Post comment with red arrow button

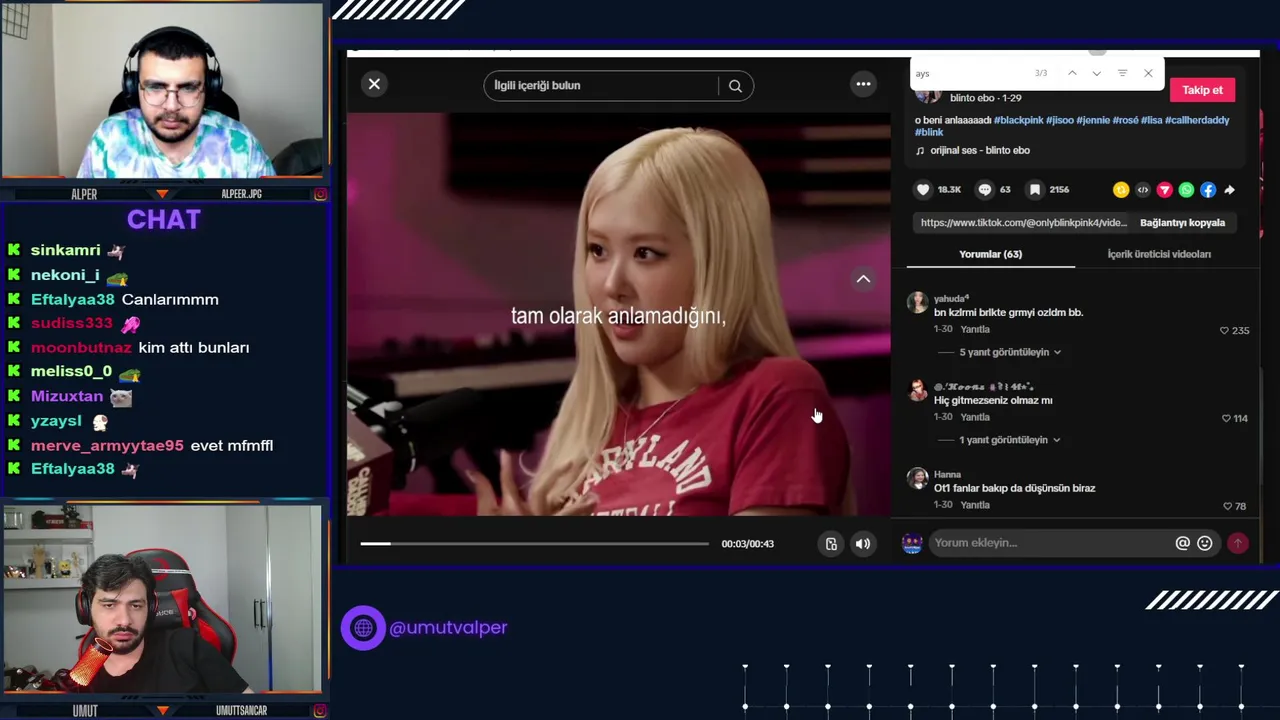click(x=1237, y=543)
